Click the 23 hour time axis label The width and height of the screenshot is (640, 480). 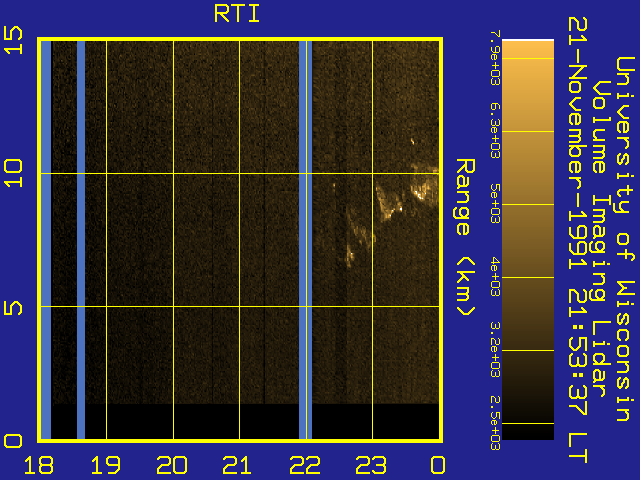click(371, 465)
